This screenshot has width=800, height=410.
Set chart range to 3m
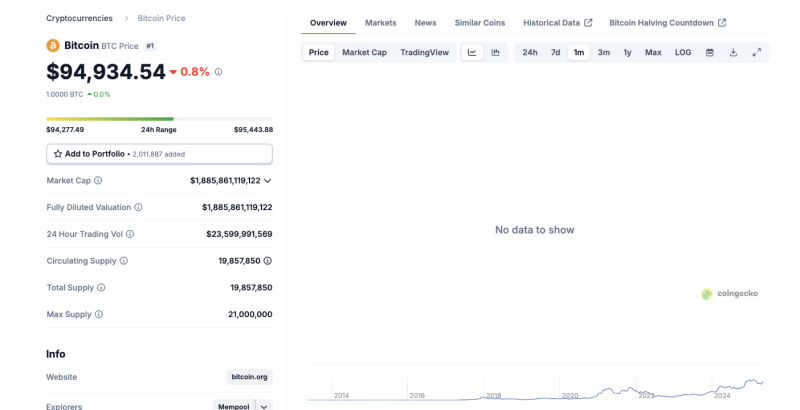pos(604,53)
